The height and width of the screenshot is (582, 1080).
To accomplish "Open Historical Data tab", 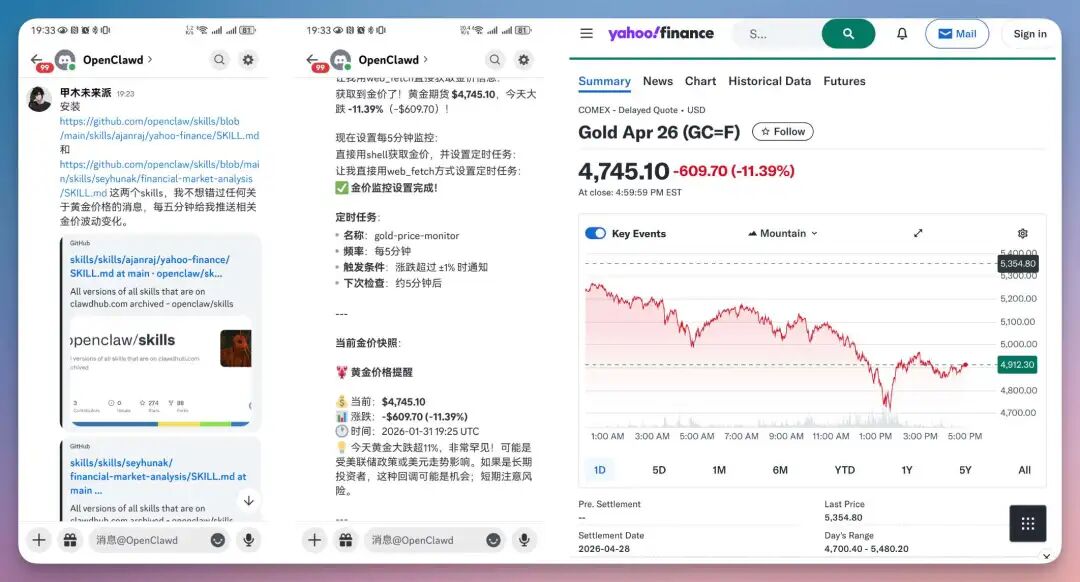I will tap(769, 81).
